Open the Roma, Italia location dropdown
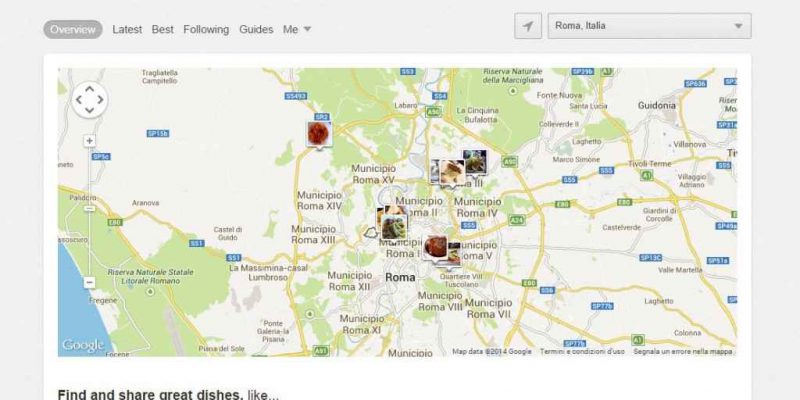 [649, 26]
